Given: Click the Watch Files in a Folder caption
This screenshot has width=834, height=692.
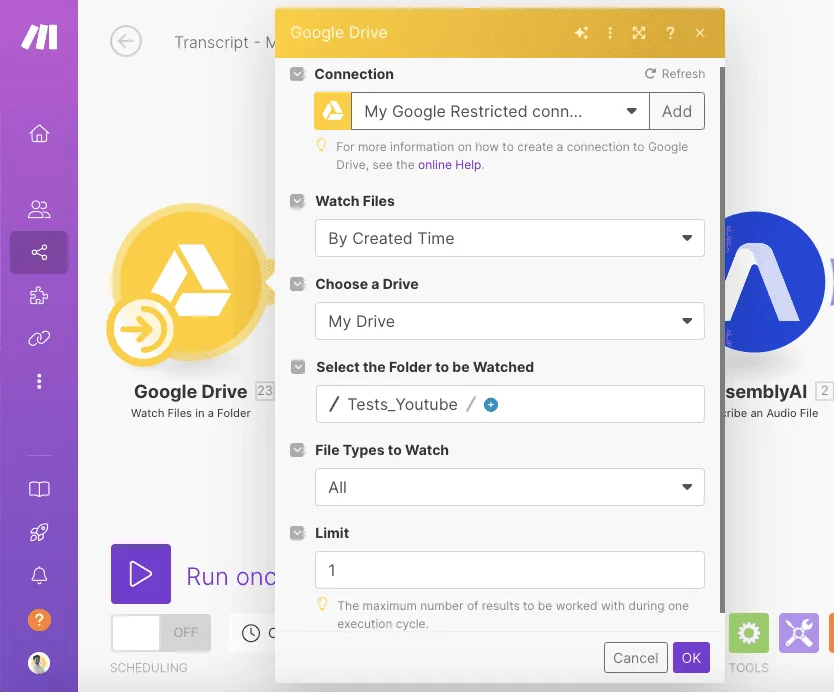Looking at the screenshot, I should (x=190, y=413).
